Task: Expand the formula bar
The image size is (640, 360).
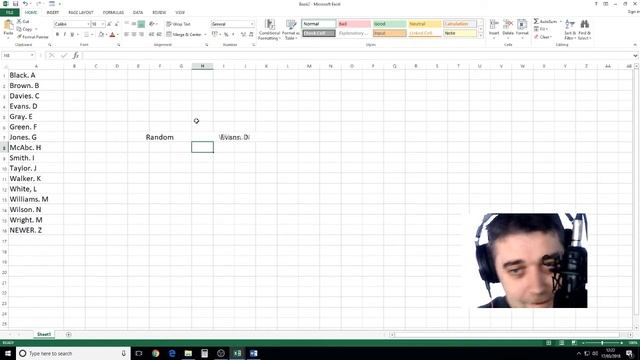Action: pyautogui.click(x=635, y=56)
